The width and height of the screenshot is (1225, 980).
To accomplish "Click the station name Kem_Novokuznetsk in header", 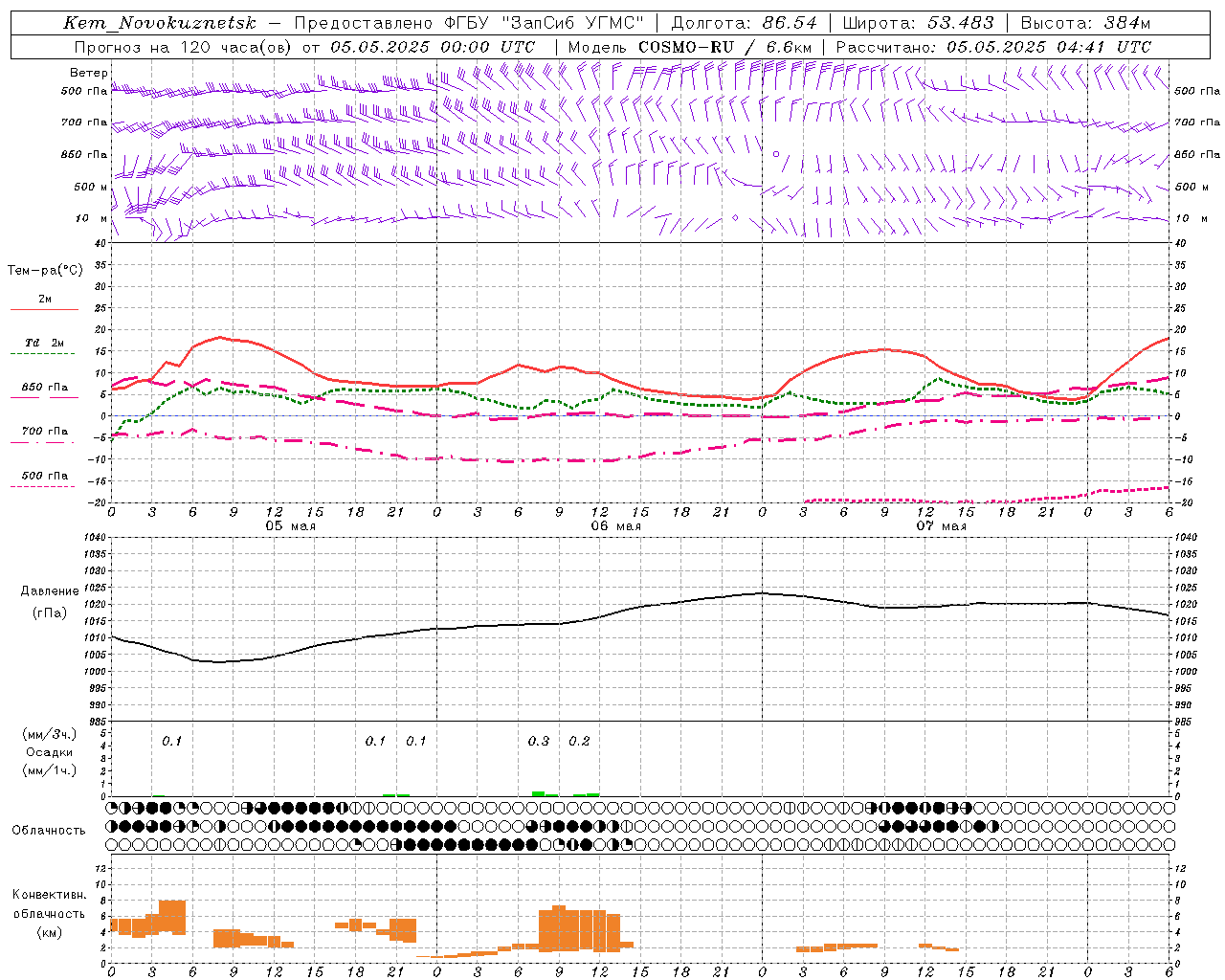I will click(x=160, y=23).
